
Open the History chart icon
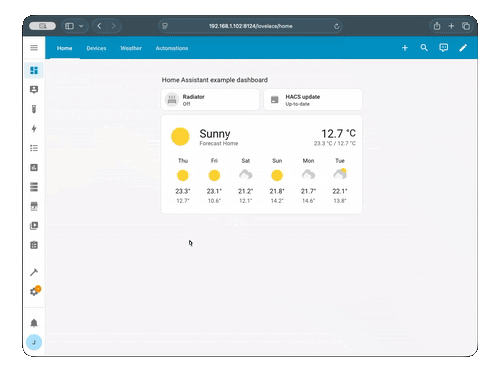pos(34,167)
